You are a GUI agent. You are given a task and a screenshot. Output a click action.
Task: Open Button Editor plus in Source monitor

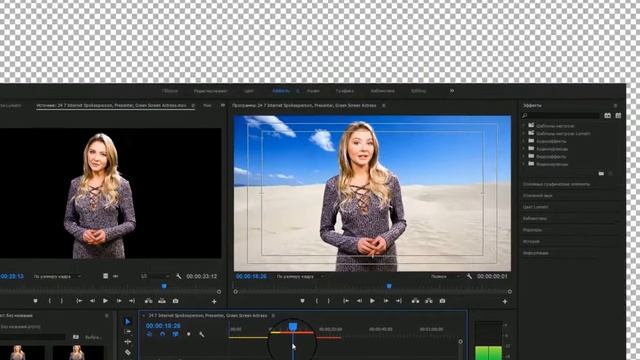(214, 301)
